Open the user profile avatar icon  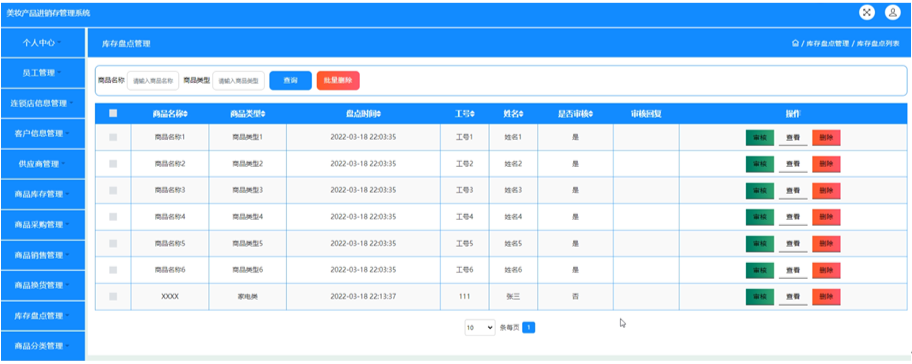pos(893,12)
